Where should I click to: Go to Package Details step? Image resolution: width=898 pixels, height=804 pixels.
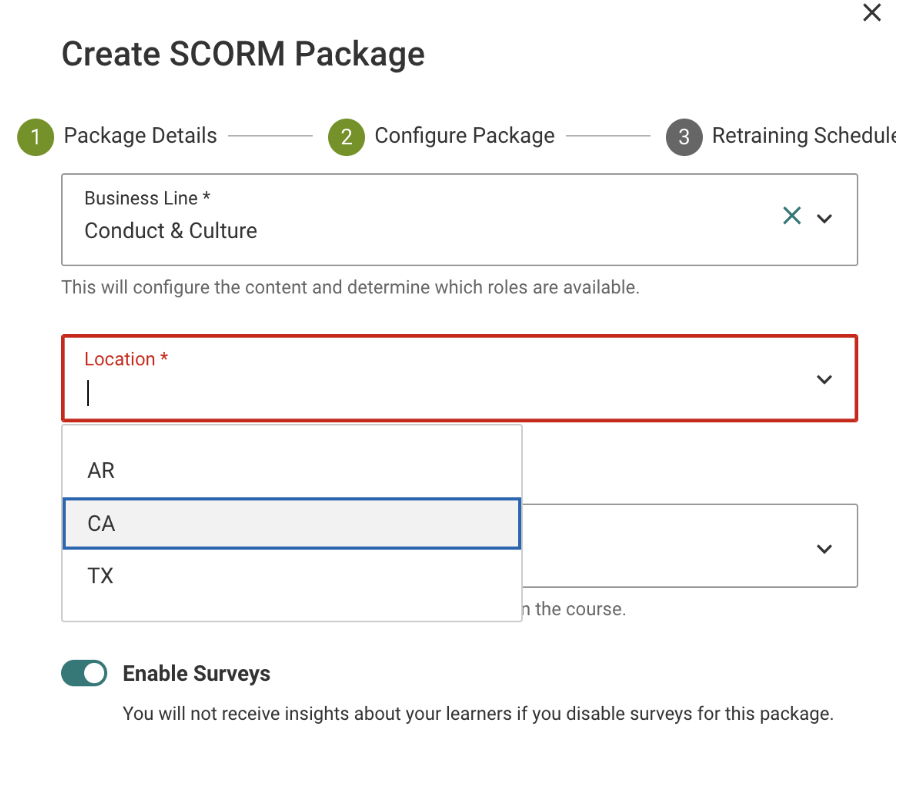point(140,136)
